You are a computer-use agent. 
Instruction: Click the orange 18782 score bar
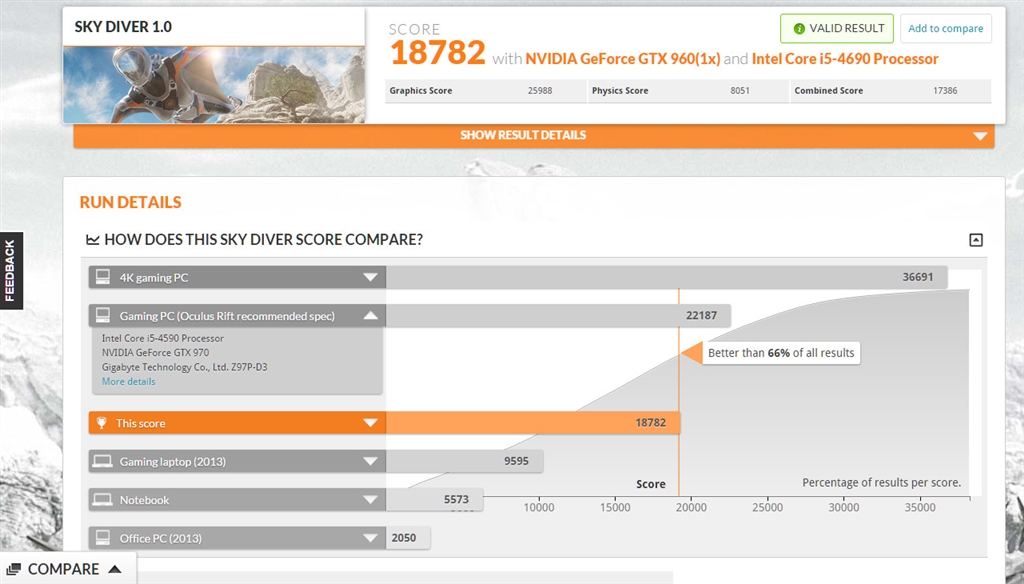[532, 423]
